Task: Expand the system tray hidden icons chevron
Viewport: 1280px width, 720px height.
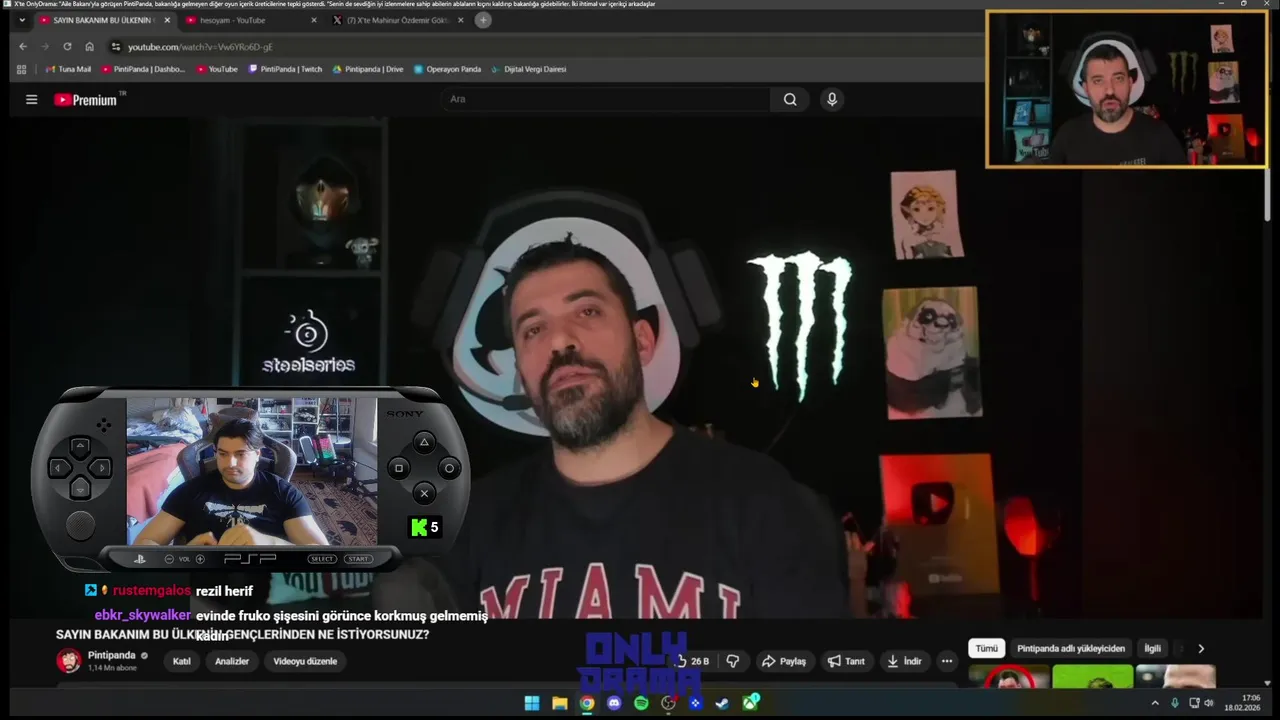Action: (1155, 703)
